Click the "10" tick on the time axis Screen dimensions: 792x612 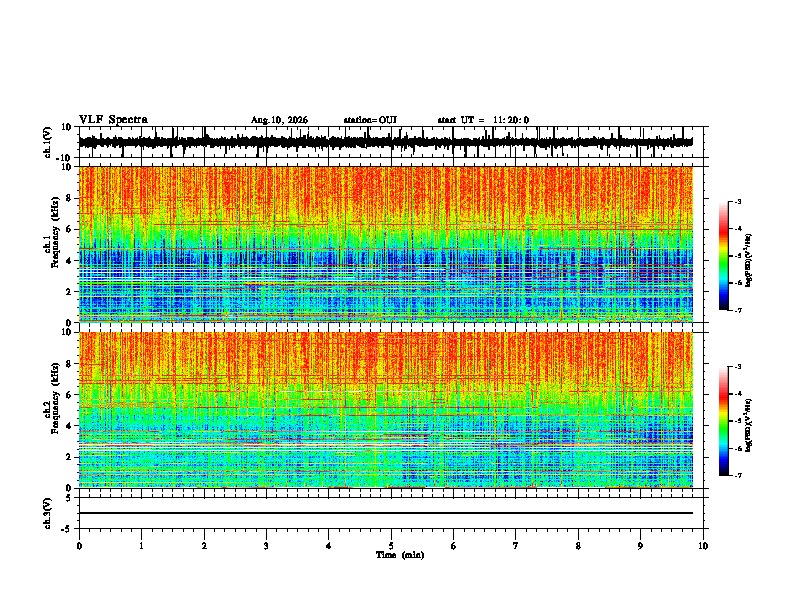click(x=703, y=546)
